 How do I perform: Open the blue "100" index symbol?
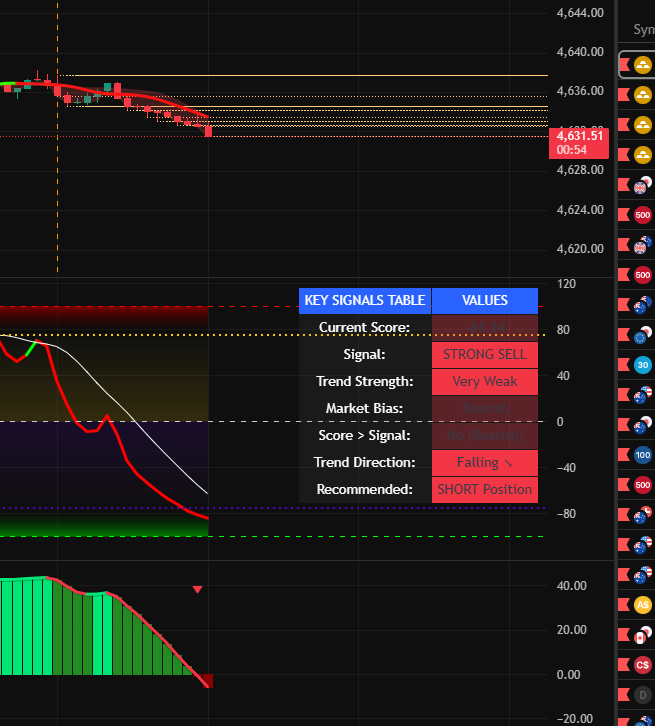coord(643,455)
